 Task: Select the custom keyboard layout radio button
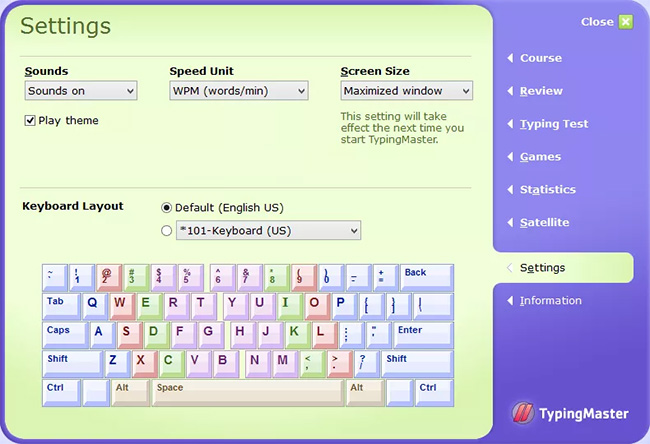pos(166,230)
